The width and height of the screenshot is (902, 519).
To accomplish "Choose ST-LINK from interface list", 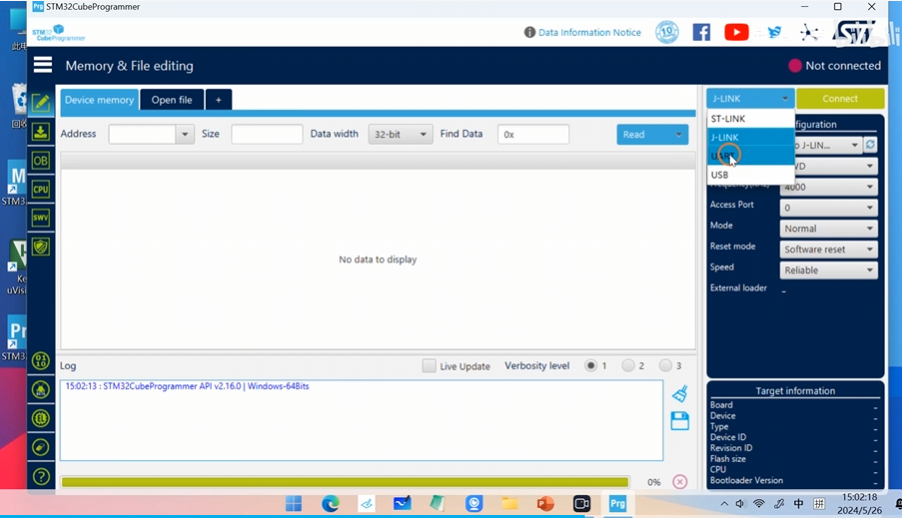I will click(x=751, y=119).
